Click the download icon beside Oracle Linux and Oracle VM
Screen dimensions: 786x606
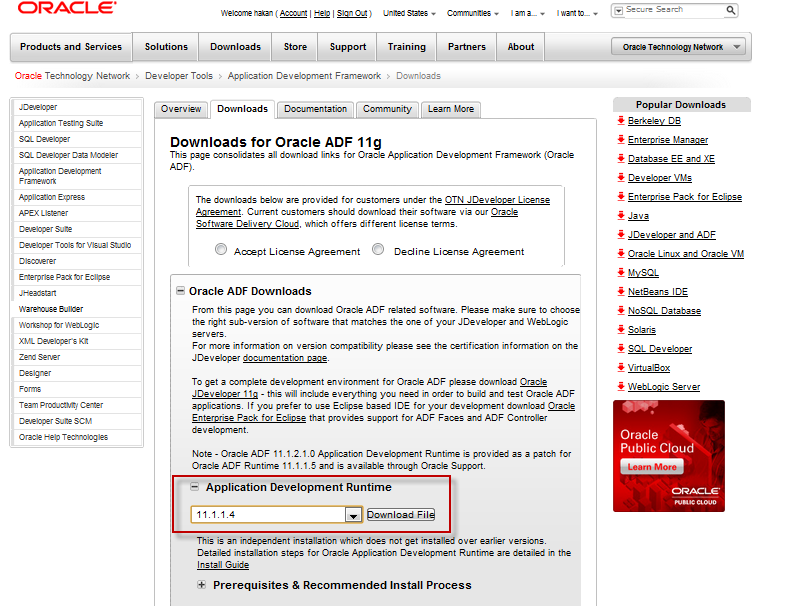click(x=621, y=253)
